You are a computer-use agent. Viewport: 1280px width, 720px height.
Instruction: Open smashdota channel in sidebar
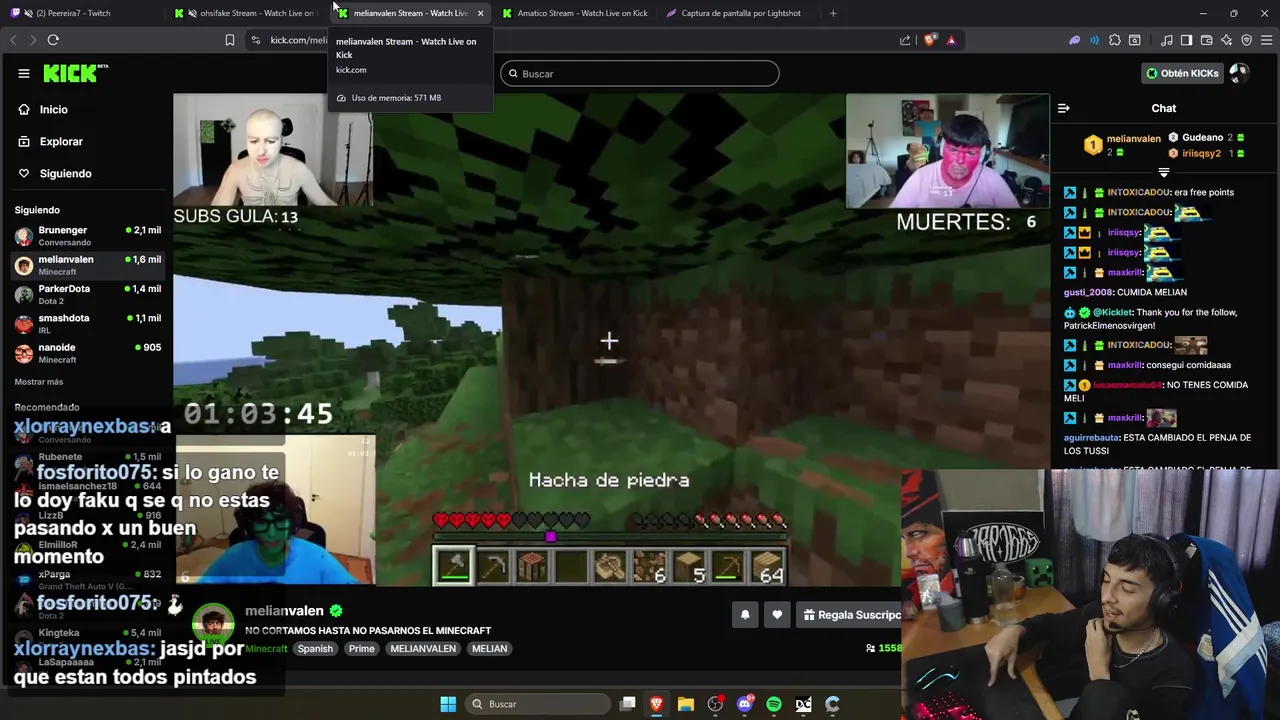point(87,323)
